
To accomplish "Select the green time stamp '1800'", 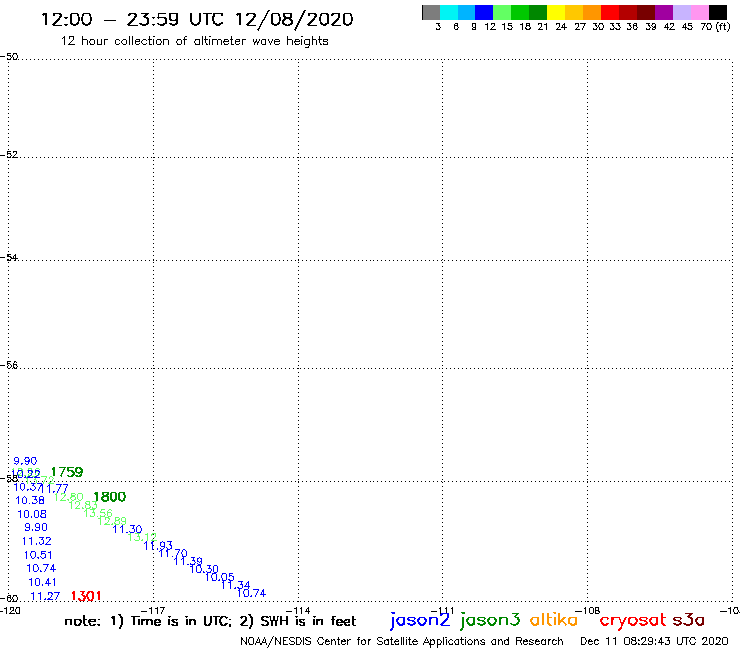I will [109, 497].
